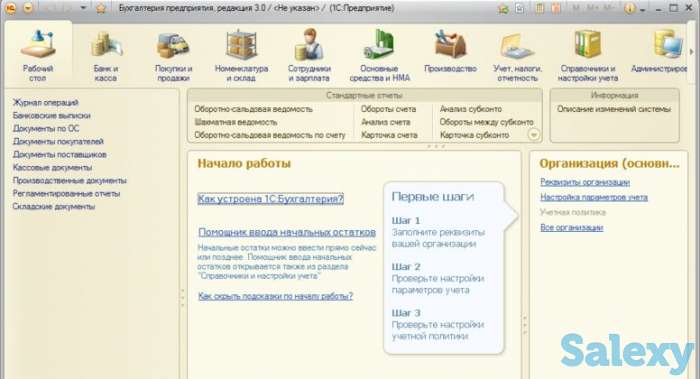Open the Покупки и продажи section

tap(174, 54)
